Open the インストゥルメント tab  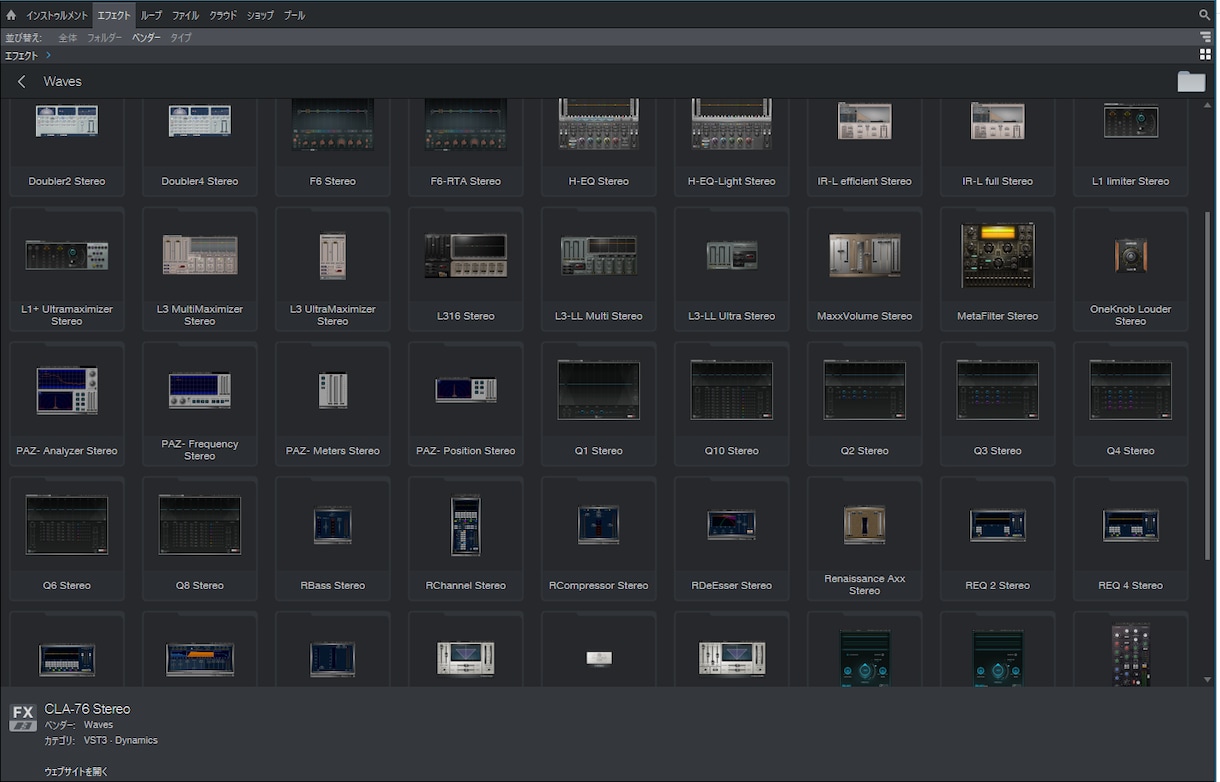57,15
